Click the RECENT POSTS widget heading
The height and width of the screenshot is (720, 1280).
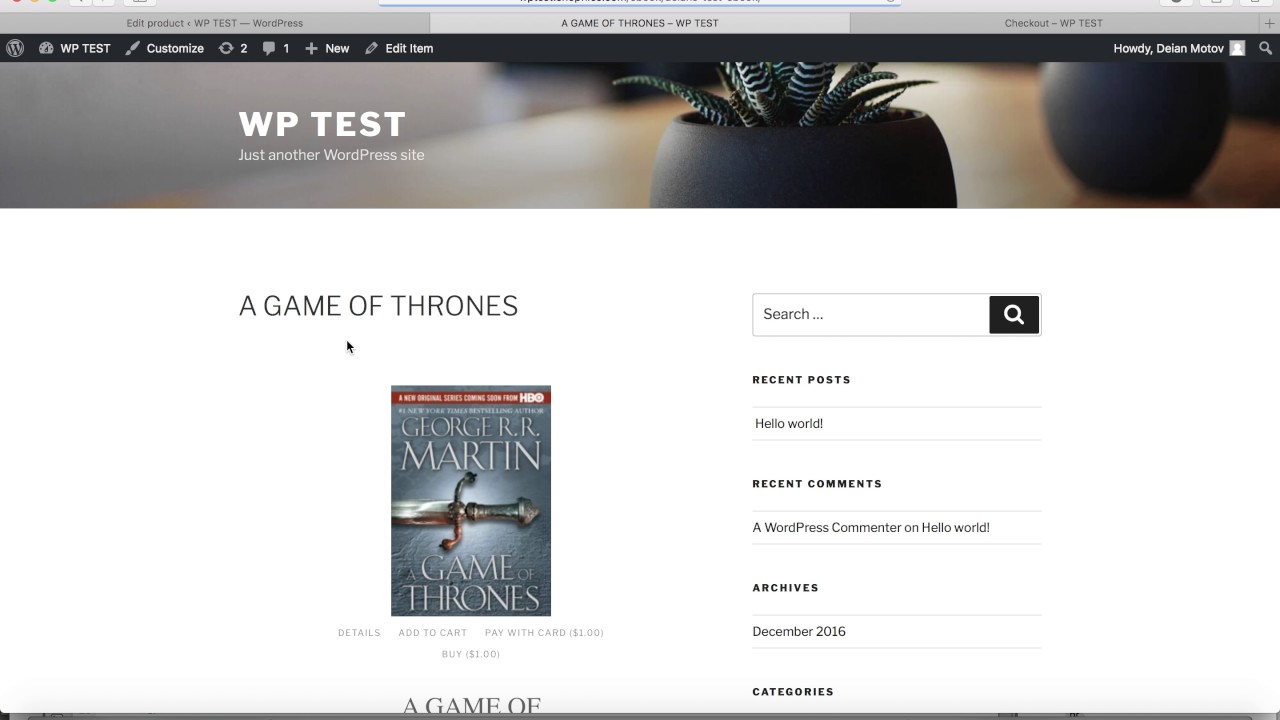[801, 380]
